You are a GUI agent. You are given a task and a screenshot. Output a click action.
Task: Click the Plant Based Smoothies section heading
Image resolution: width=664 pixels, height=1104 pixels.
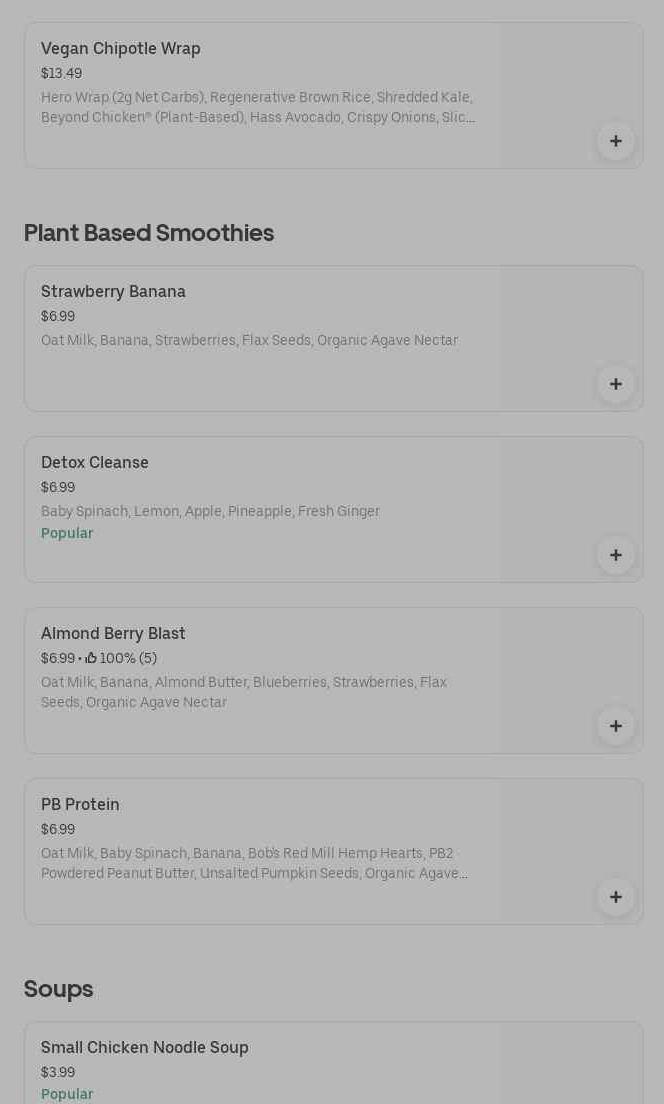coord(149,233)
